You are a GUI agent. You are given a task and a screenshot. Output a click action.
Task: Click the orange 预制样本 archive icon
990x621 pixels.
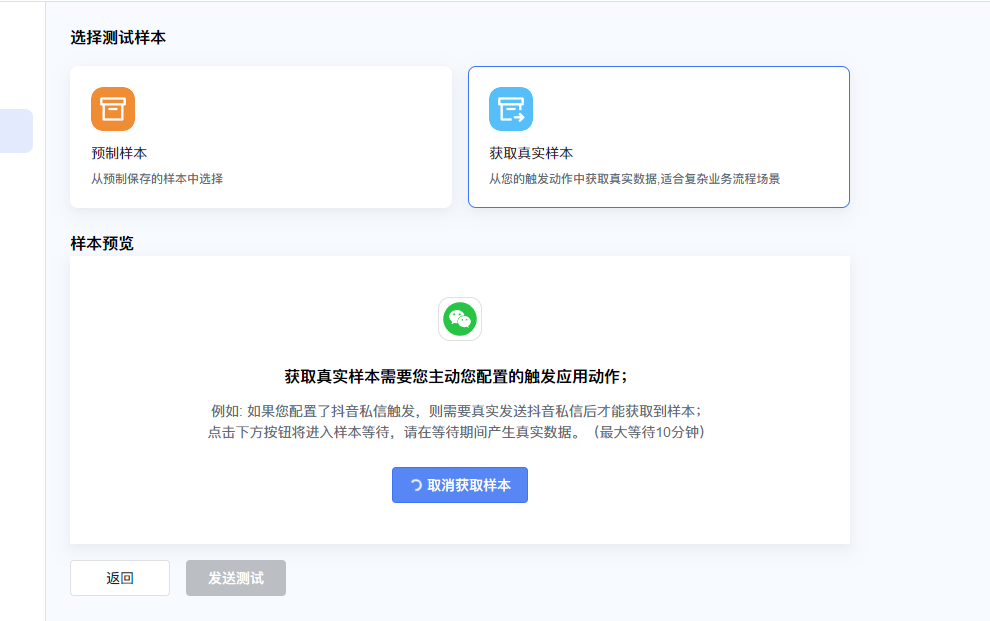(x=113, y=109)
